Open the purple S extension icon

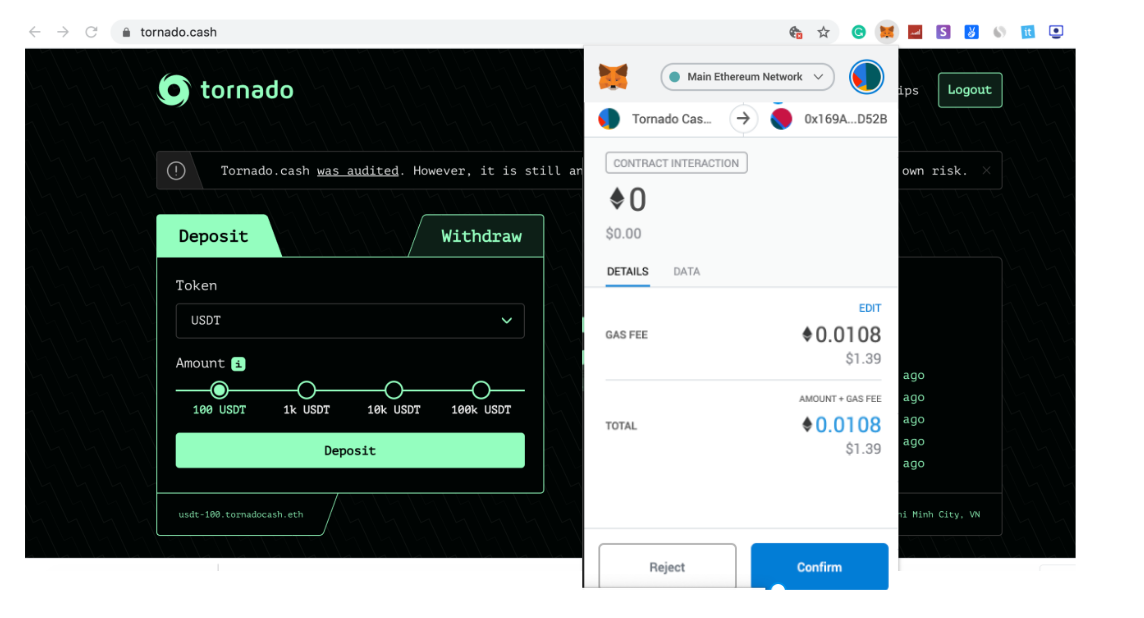click(943, 32)
